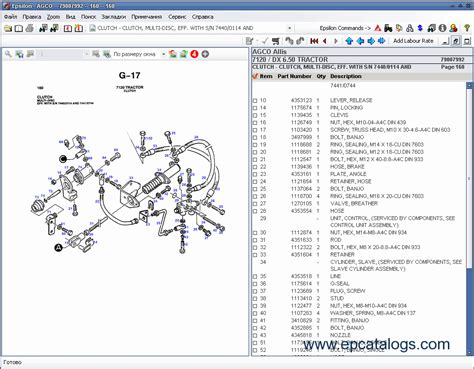
Task: Open the Сервис menu
Action: [177, 17]
